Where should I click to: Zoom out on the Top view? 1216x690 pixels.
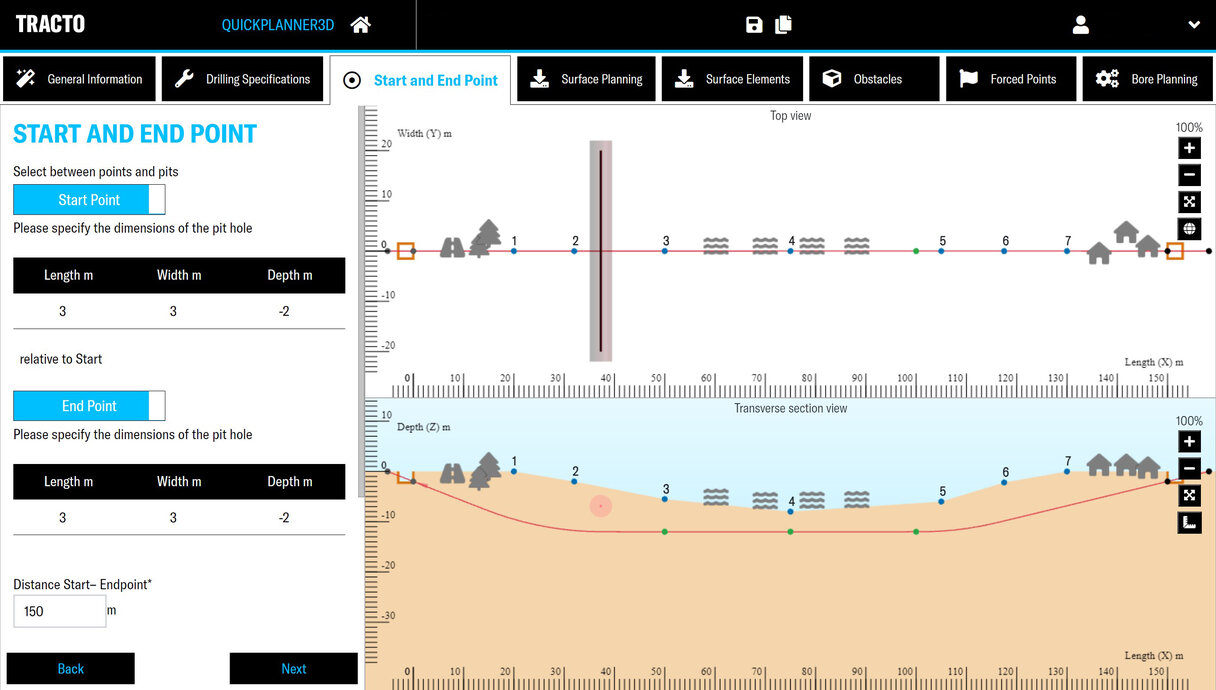[1189, 175]
